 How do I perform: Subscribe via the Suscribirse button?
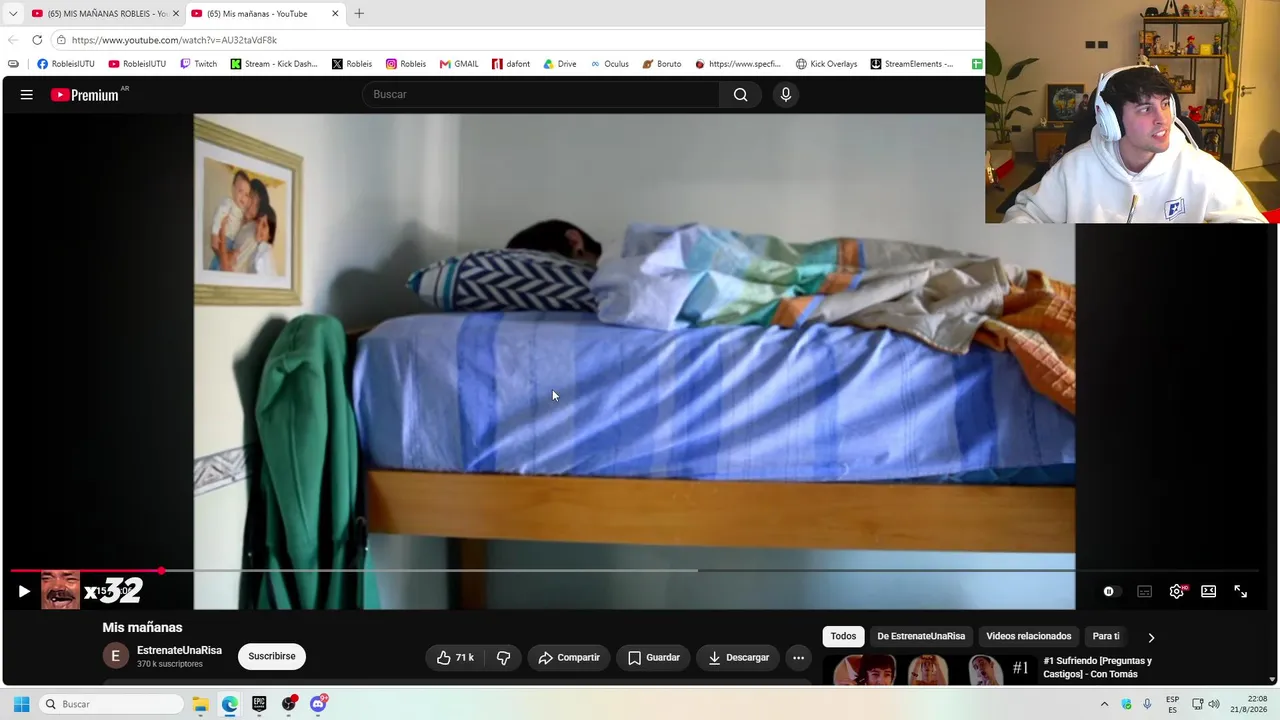coord(272,656)
